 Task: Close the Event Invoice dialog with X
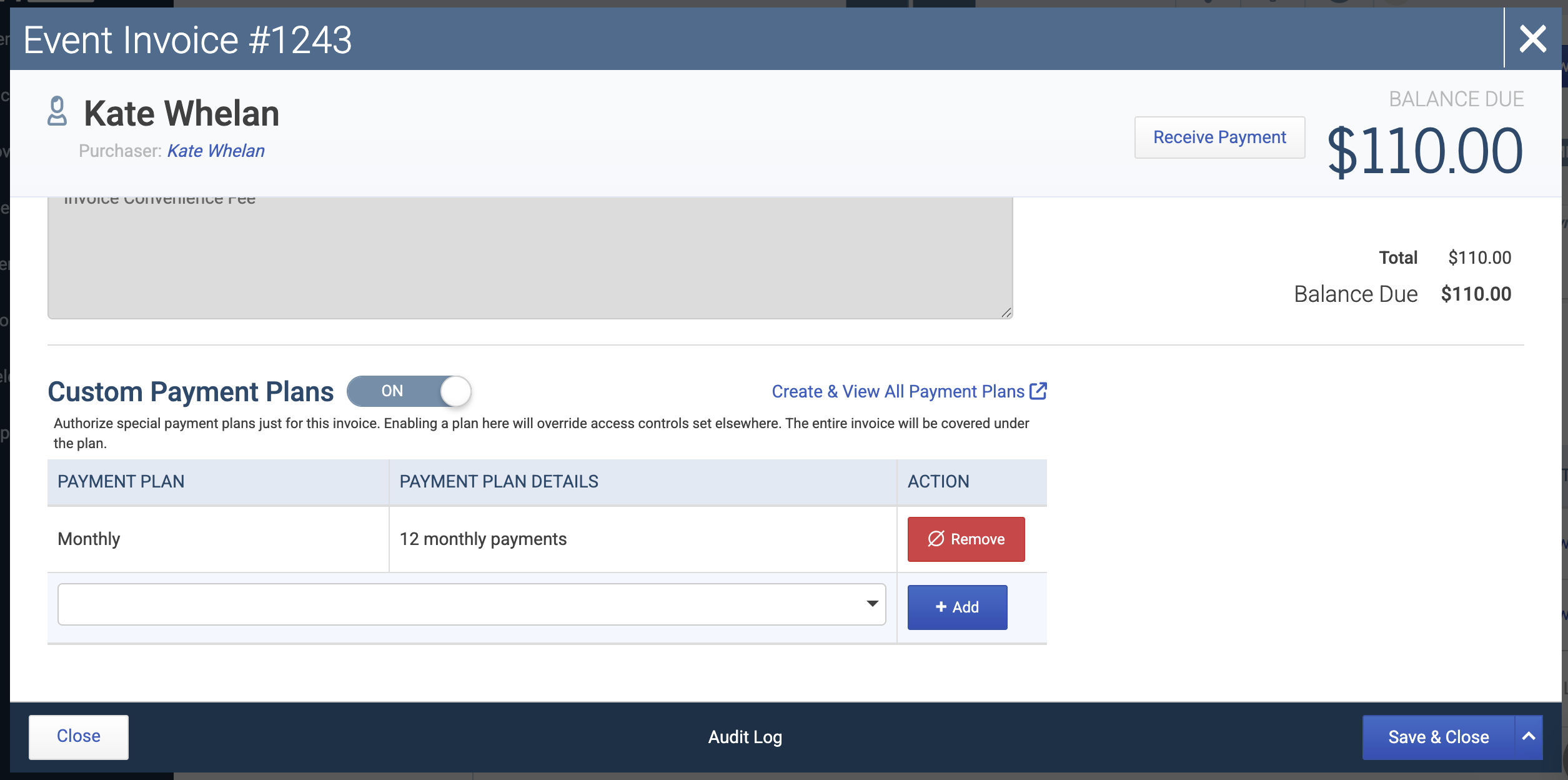coord(1532,39)
